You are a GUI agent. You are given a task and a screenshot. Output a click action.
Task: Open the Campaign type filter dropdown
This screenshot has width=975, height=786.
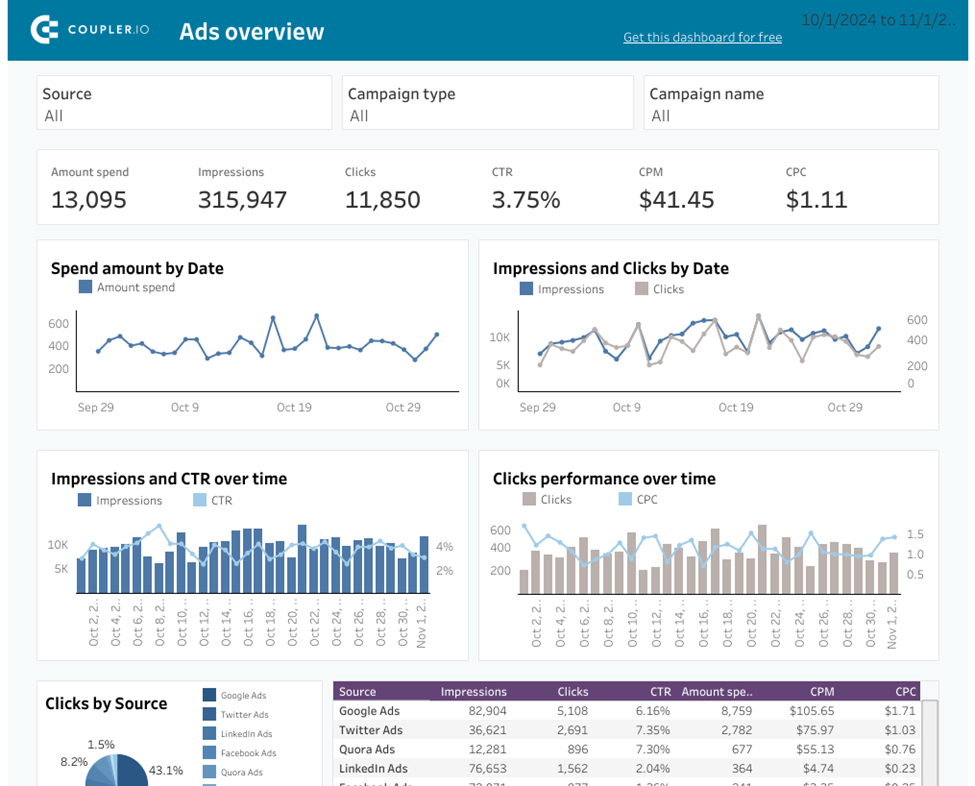point(488,103)
